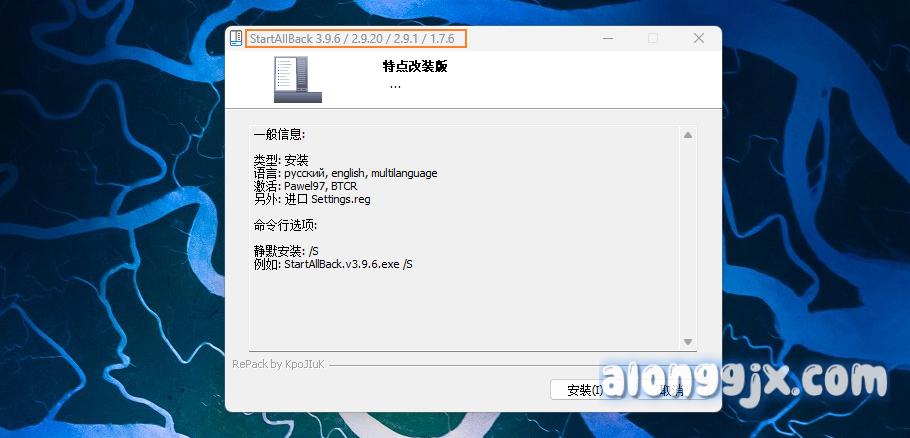Click the grayed-out maximize button
This screenshot has height=438, width=910.
(x=653, y=38)
